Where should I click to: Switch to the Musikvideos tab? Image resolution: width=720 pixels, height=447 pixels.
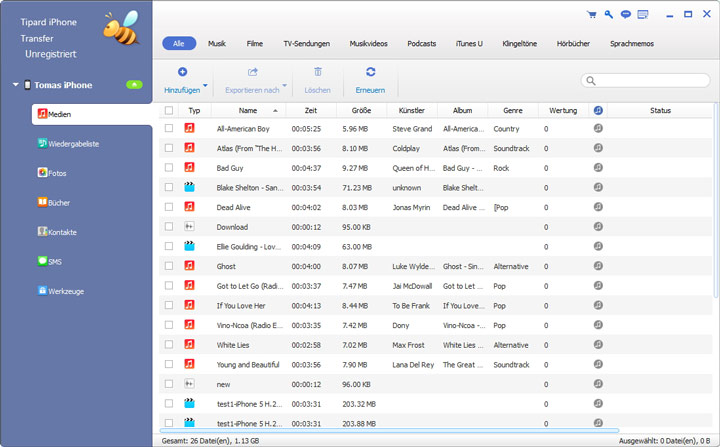369,44
